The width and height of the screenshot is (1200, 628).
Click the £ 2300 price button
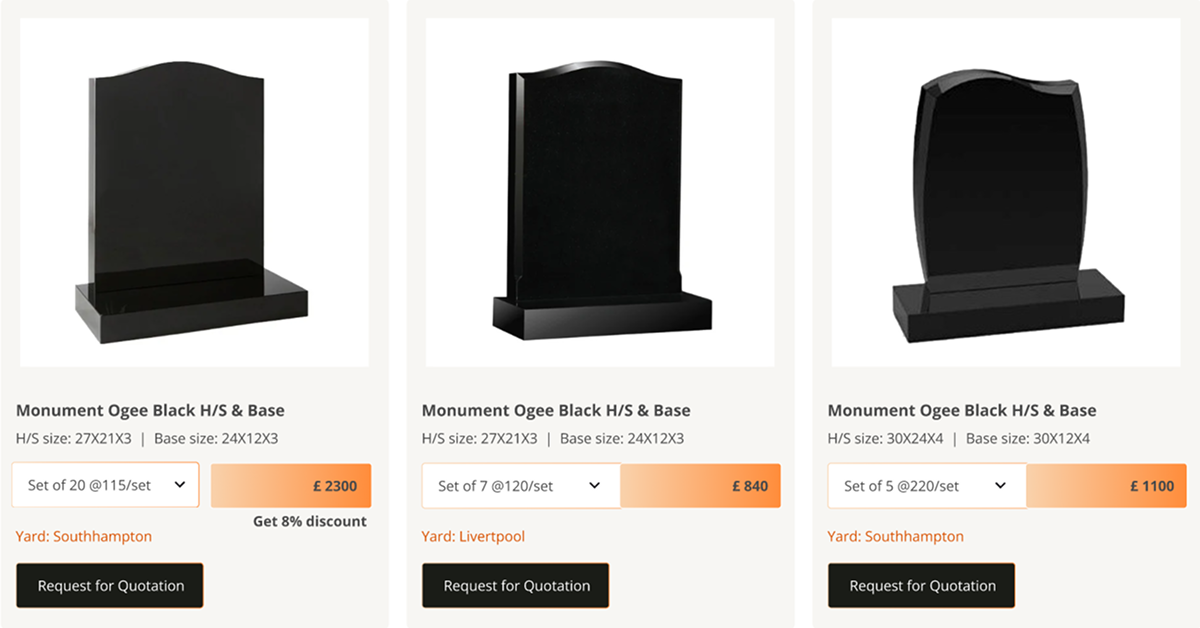(291, 486)
